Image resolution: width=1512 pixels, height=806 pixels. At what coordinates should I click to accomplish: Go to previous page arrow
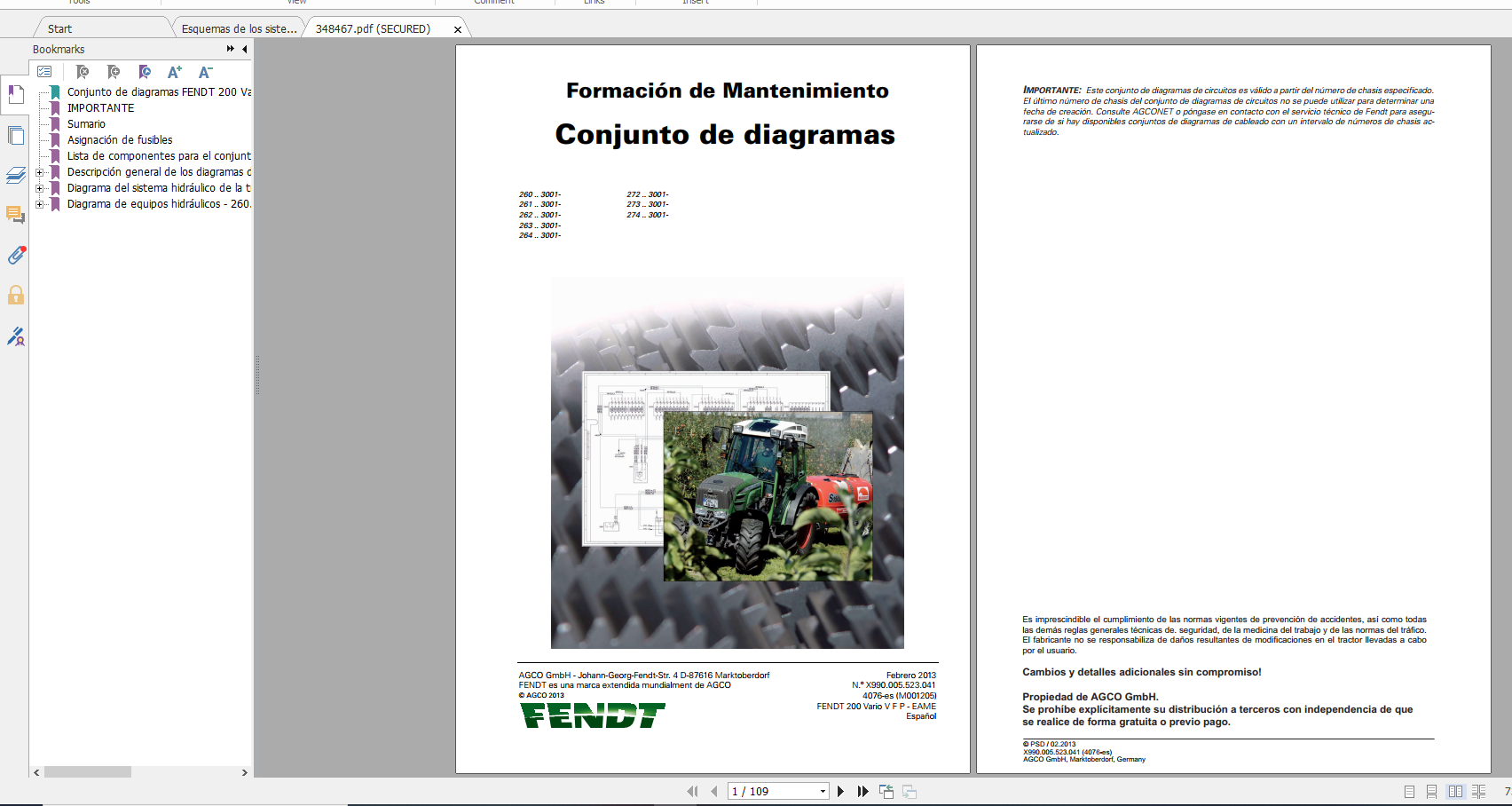click(713, 791)
